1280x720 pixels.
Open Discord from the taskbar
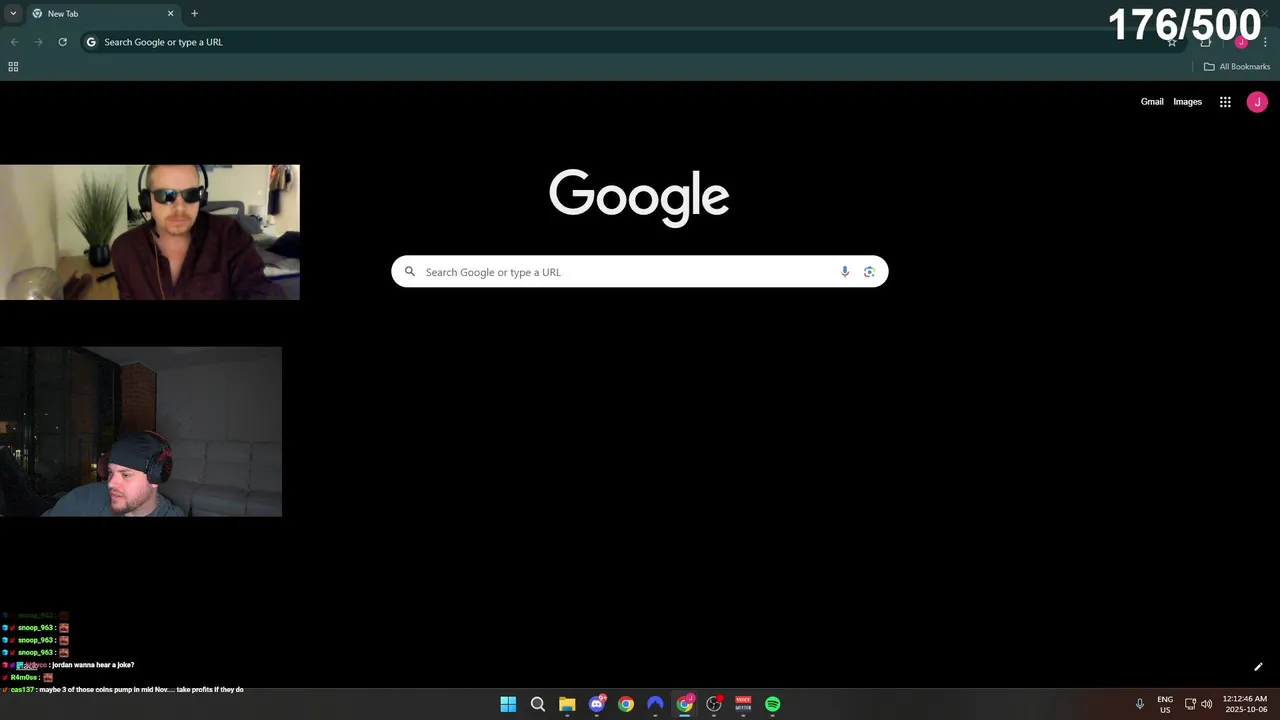click(597, 704)
